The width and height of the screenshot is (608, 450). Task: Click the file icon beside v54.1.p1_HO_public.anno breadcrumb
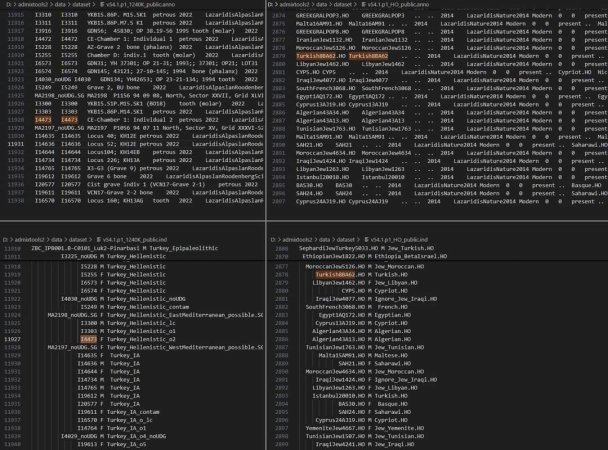pos(364,5)
